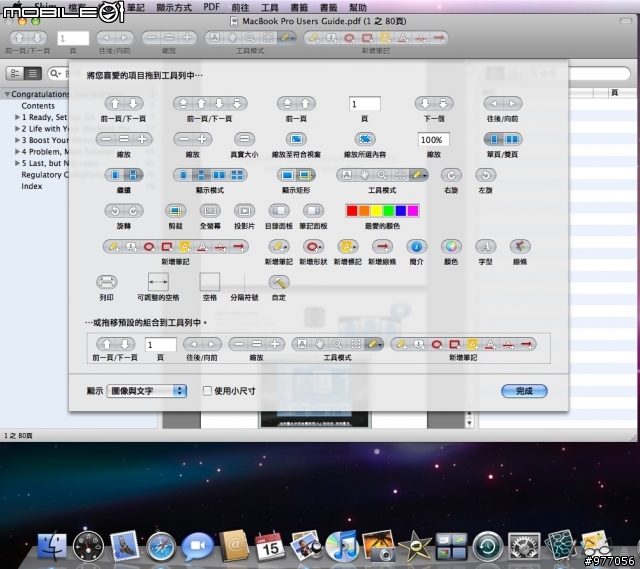Click the 下一個 next item in palette
The image size is (640, 569).
(x=433, y=104)
